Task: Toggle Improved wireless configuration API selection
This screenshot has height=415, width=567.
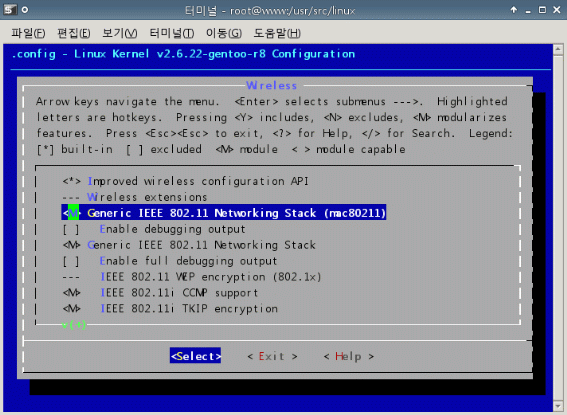Action: pyautogui.click(x=72, y=181)
